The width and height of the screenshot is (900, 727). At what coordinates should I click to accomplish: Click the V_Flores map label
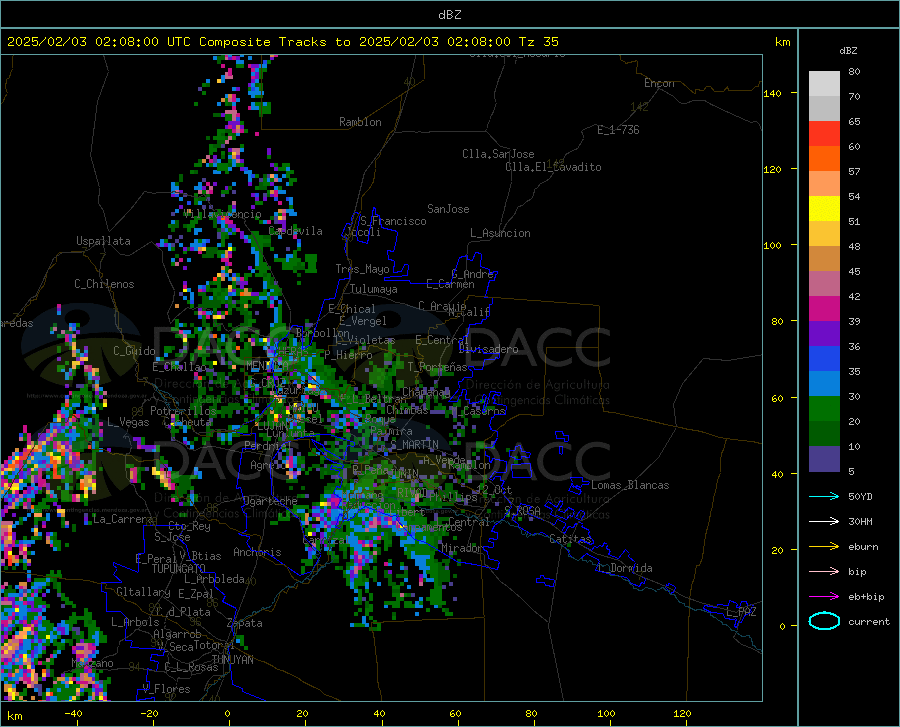(x=166, y=689)
